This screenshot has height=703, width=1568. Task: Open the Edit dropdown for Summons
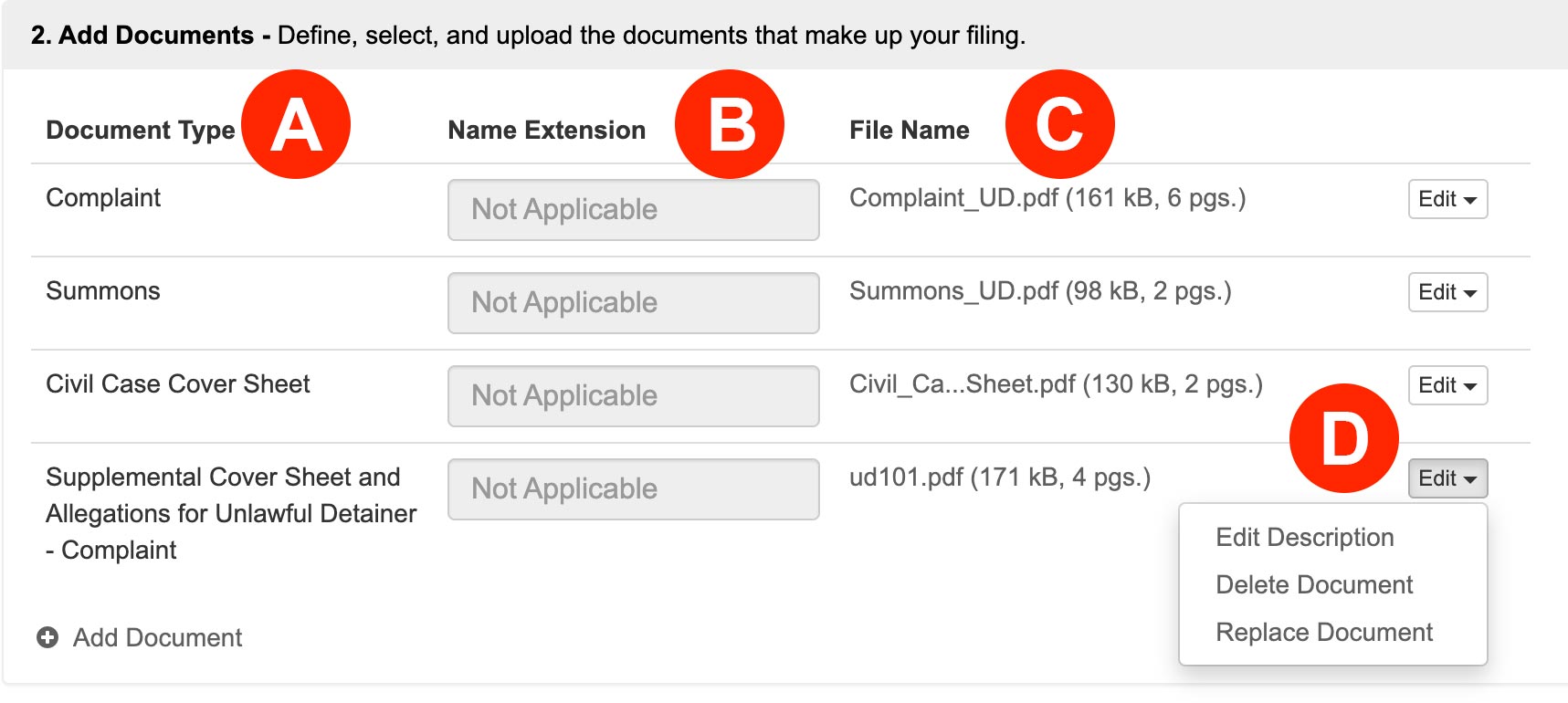[x=1447, y=292]
